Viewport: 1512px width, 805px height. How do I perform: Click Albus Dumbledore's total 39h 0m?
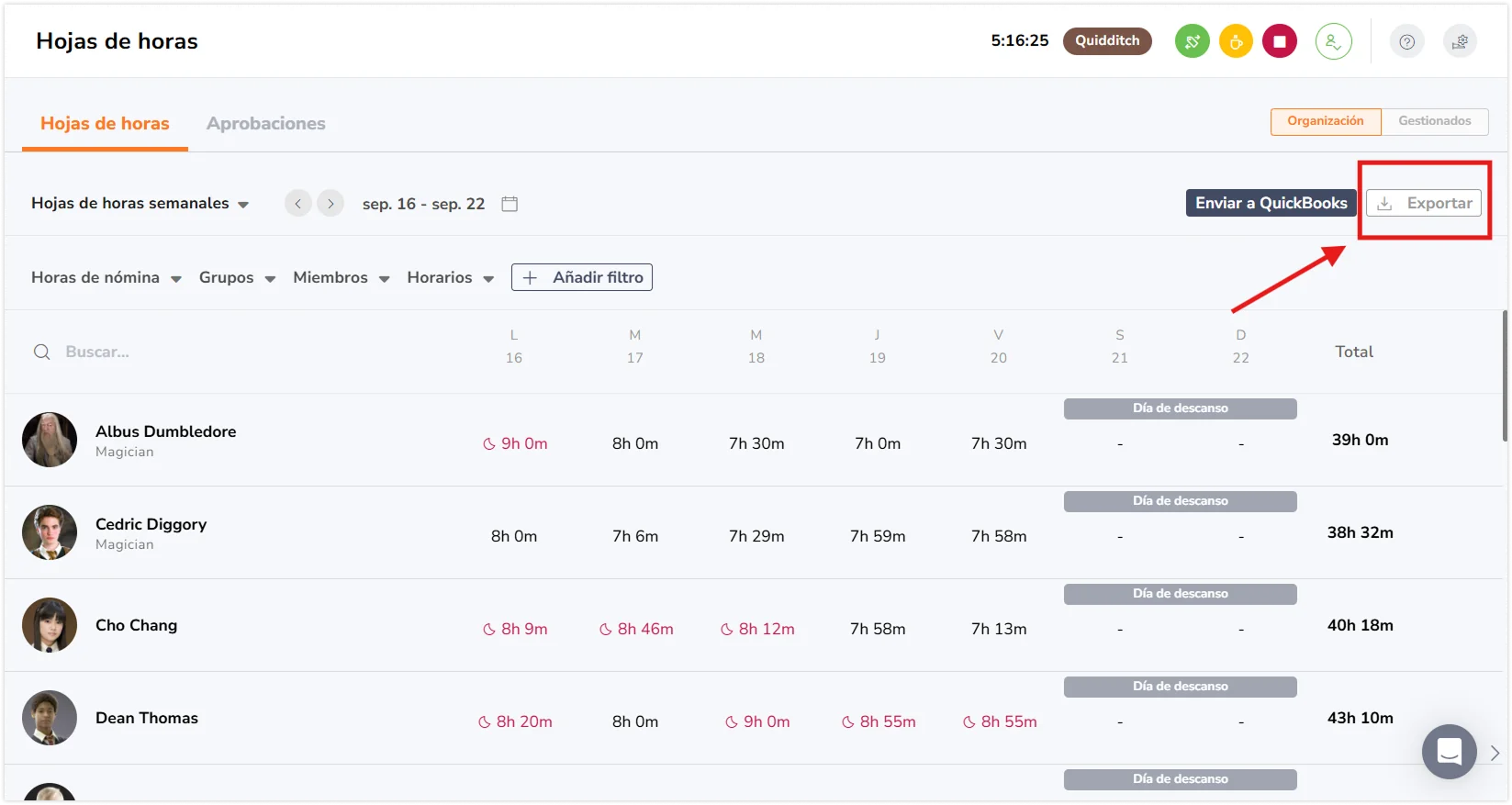pyautogui.click(x=1360, y=440)
